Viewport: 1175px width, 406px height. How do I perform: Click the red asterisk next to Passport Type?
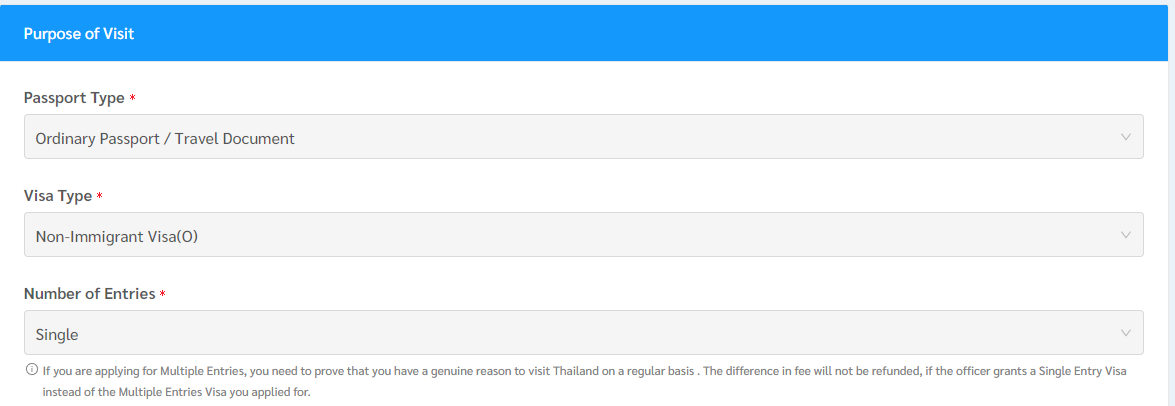tap(133, 99)
